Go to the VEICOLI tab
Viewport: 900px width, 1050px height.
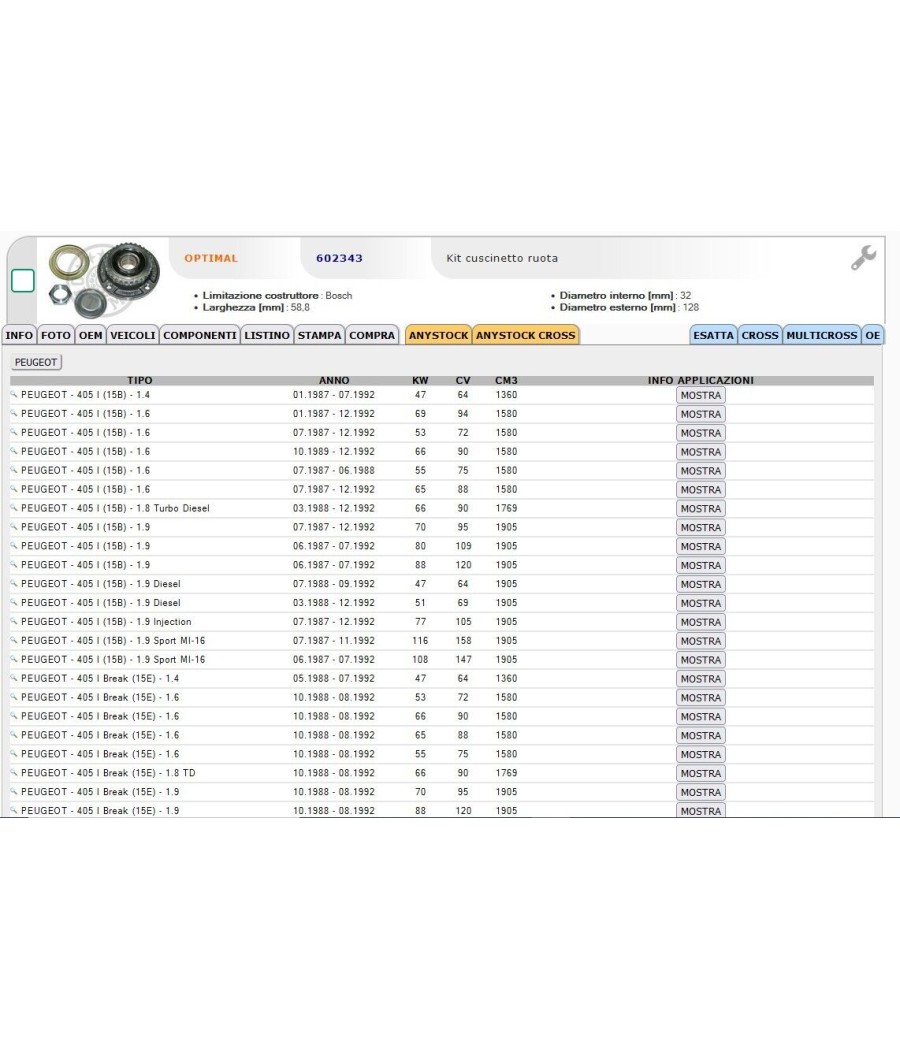pos(133,335)
